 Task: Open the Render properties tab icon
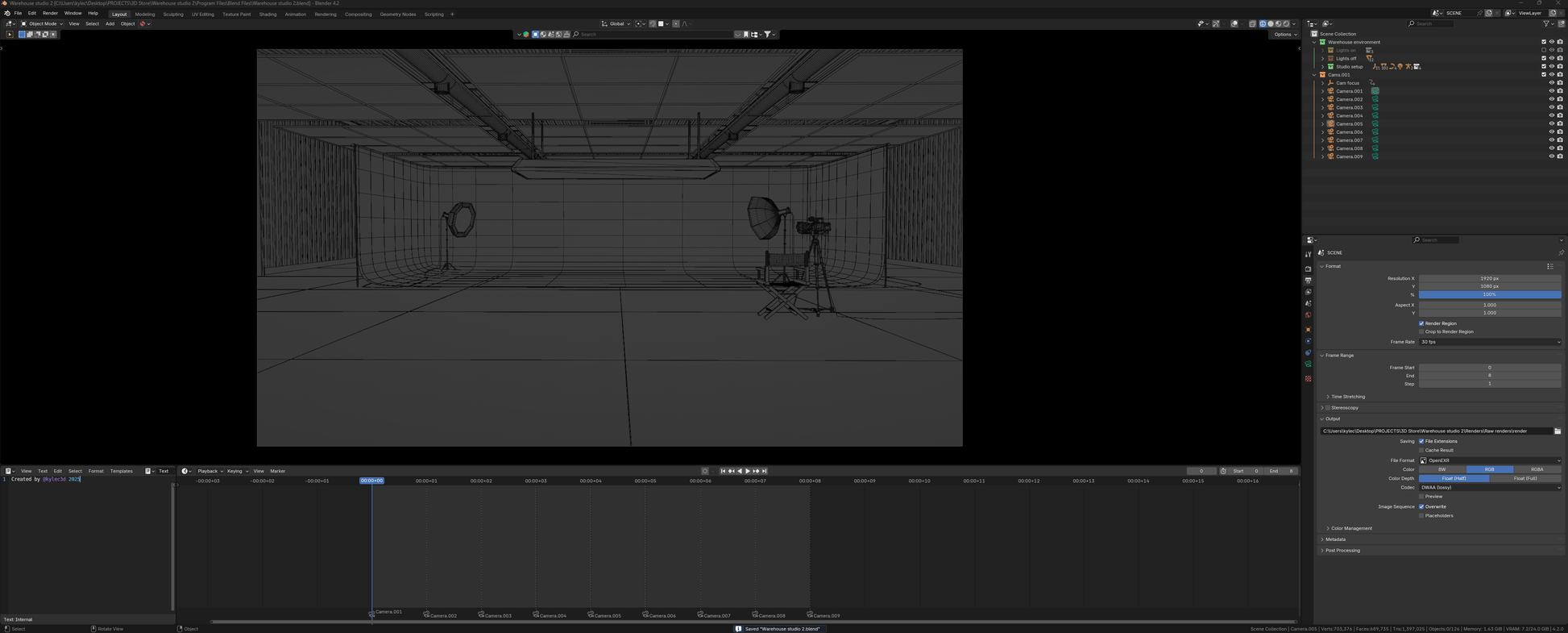[1308, 269]
